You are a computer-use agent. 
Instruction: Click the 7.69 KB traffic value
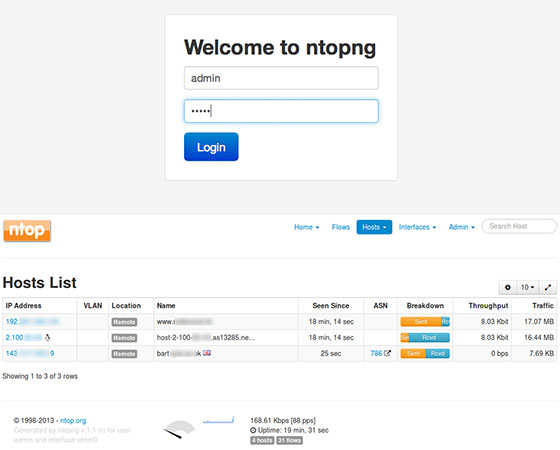tap(541, 353)
